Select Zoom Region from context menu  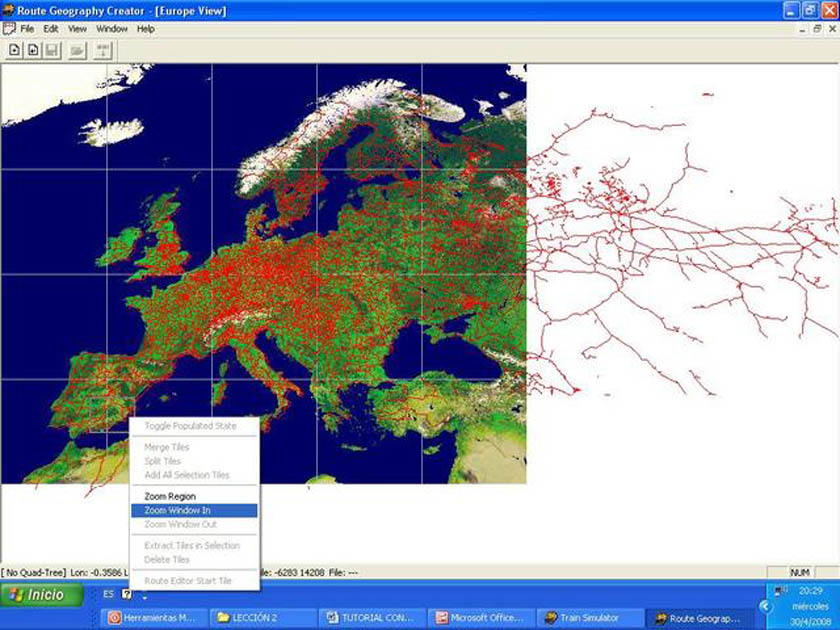pos(170,496)
